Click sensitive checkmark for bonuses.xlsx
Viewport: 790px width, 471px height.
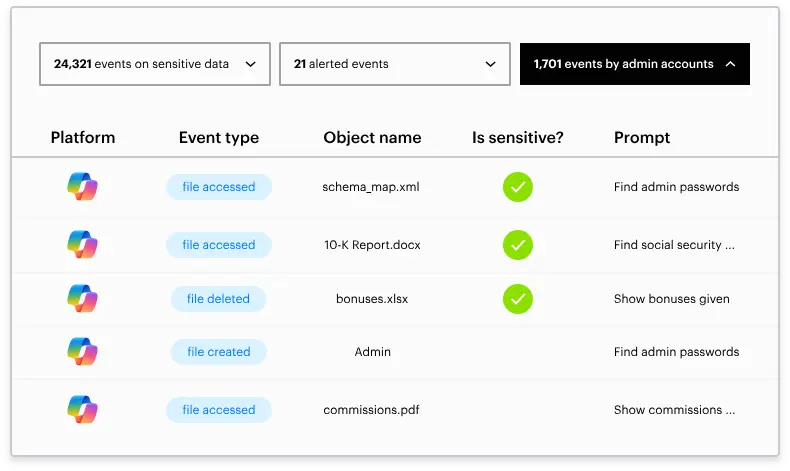coord(518,299)
